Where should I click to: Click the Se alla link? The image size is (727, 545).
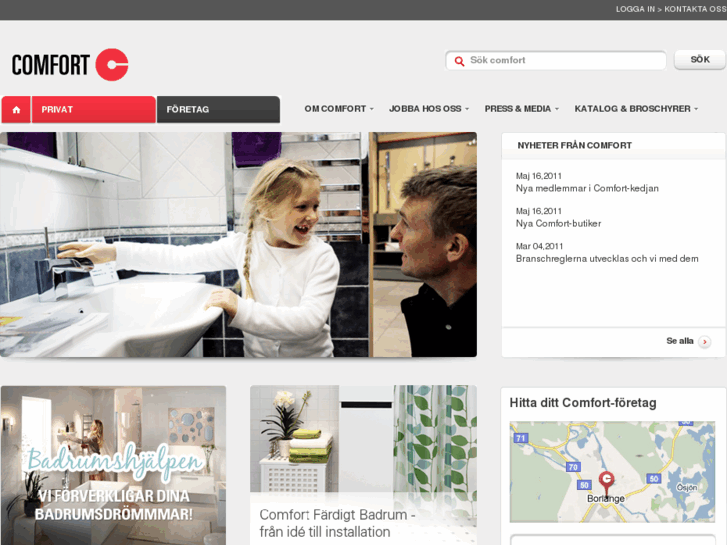(680, 341)
